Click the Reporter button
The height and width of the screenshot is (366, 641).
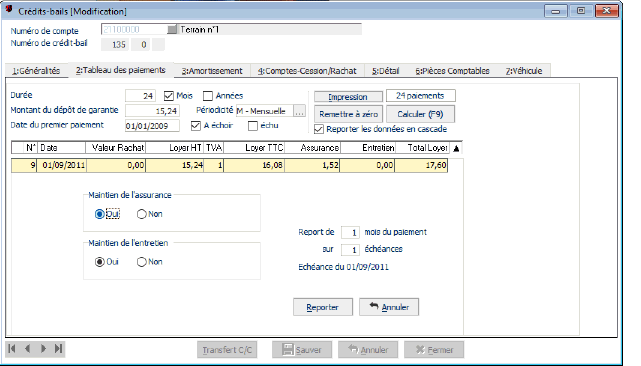pos(323,307)
